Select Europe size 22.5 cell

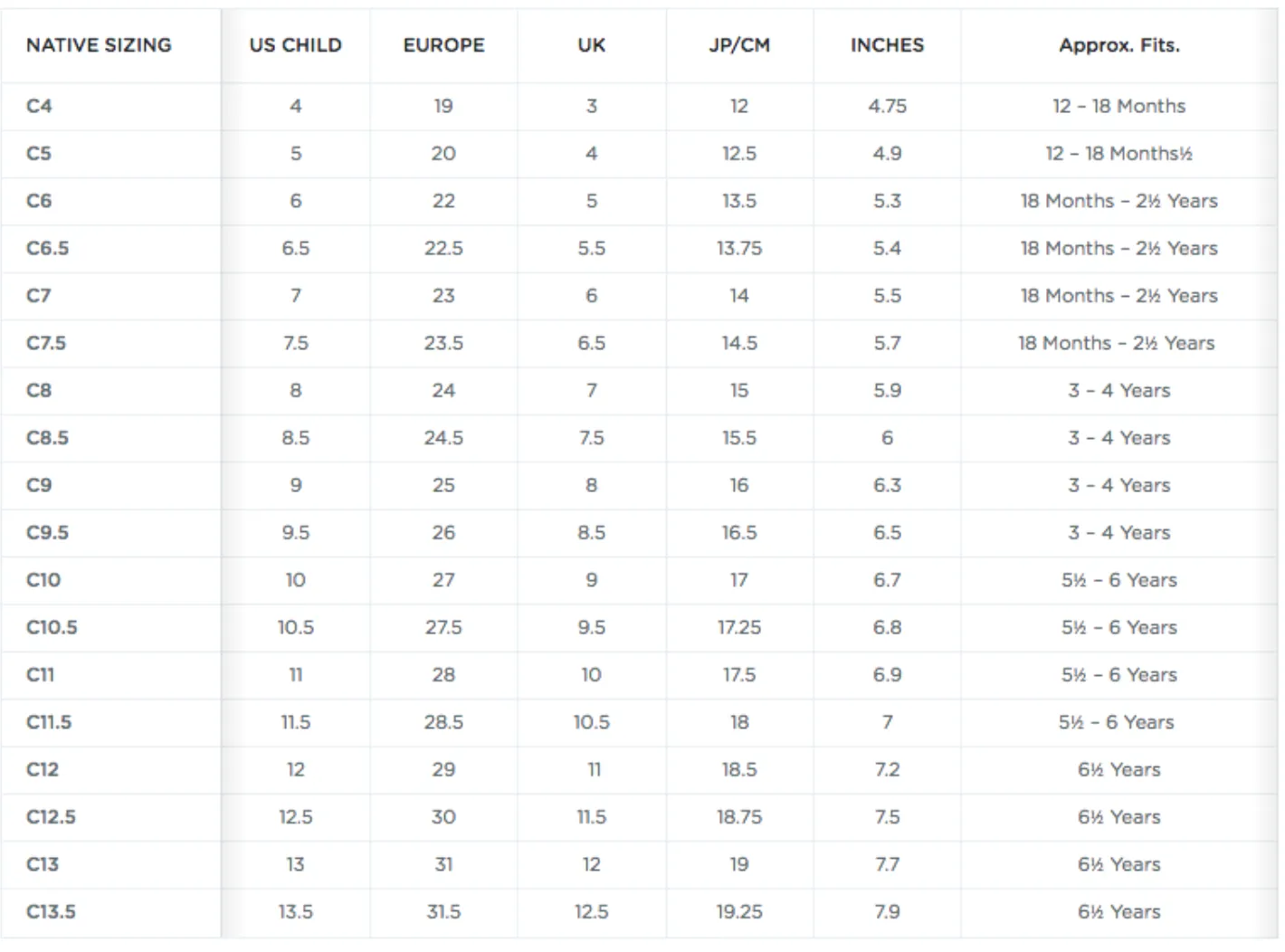[443, 248]
